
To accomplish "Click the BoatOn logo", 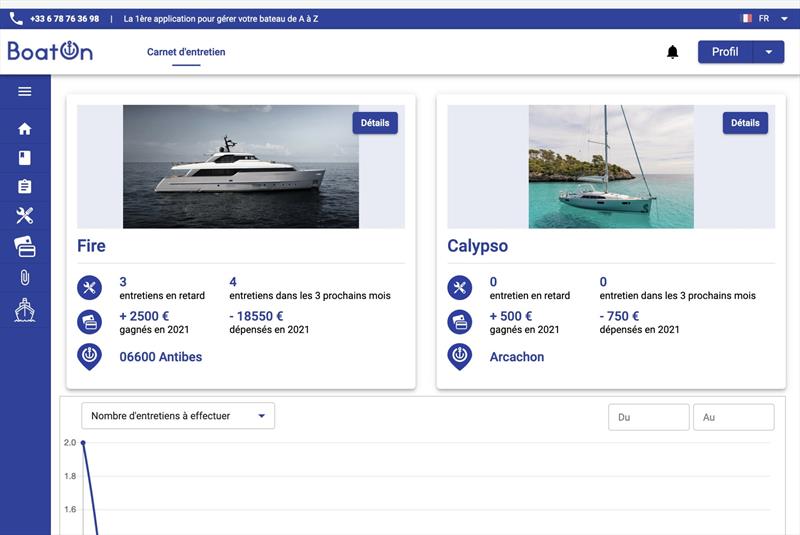I will tap(50, 51).
